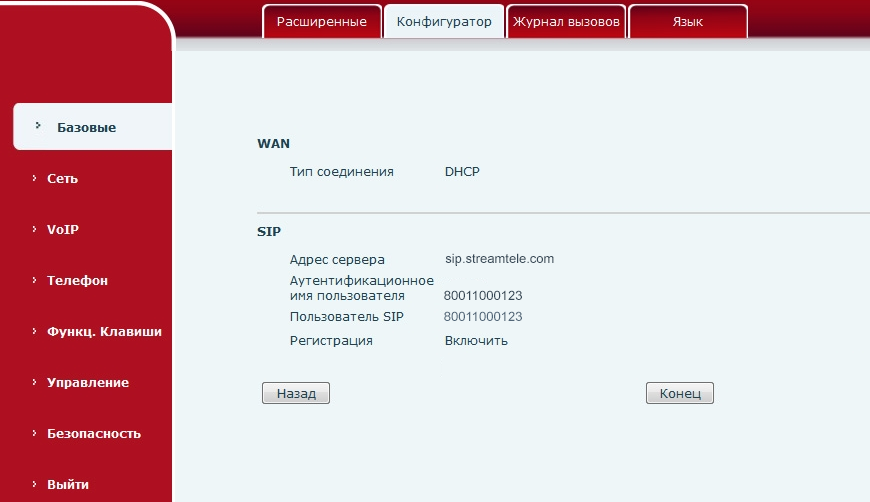Click the Пользователь SIP value
Image resolution: width=870 pixels, height=502 pixels.
click(483, 317)
